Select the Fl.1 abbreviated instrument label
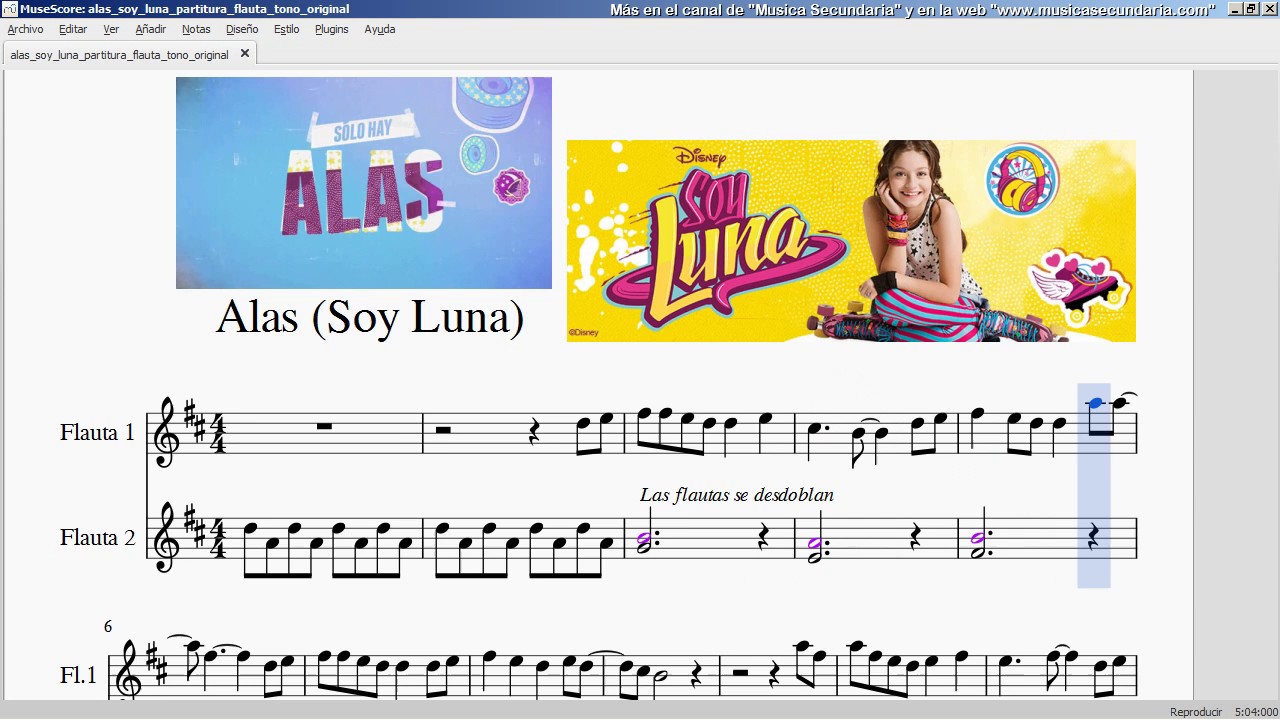 (x=79, y=675)
